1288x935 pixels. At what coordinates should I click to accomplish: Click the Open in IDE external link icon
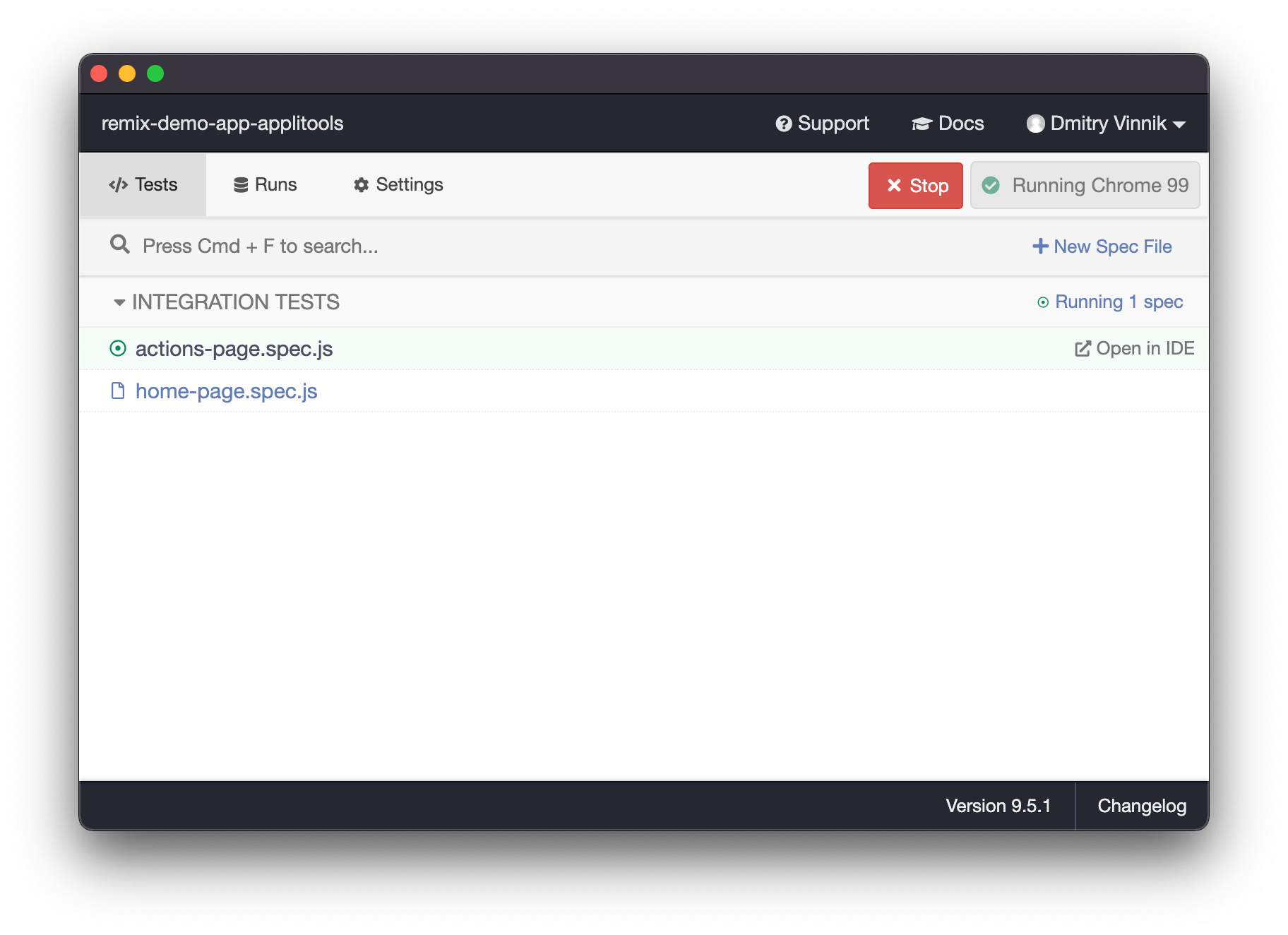pos(1081,347)
